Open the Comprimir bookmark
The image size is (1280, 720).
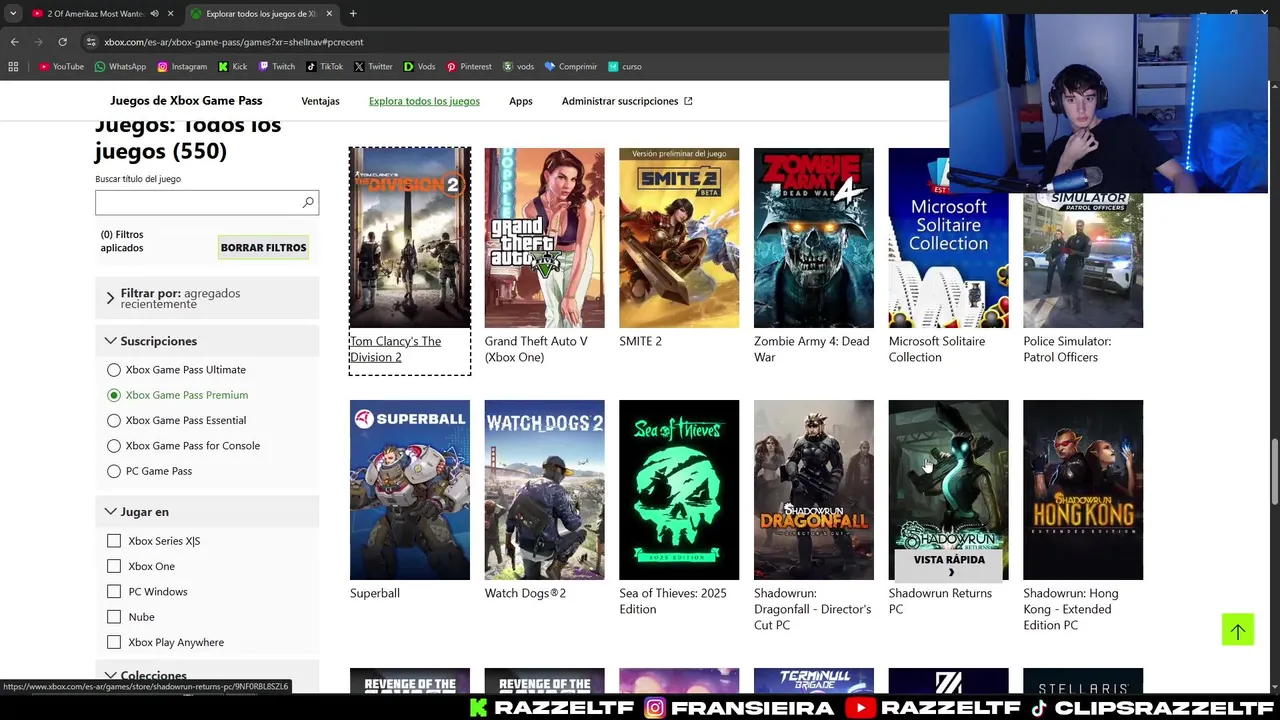(571, 67)
